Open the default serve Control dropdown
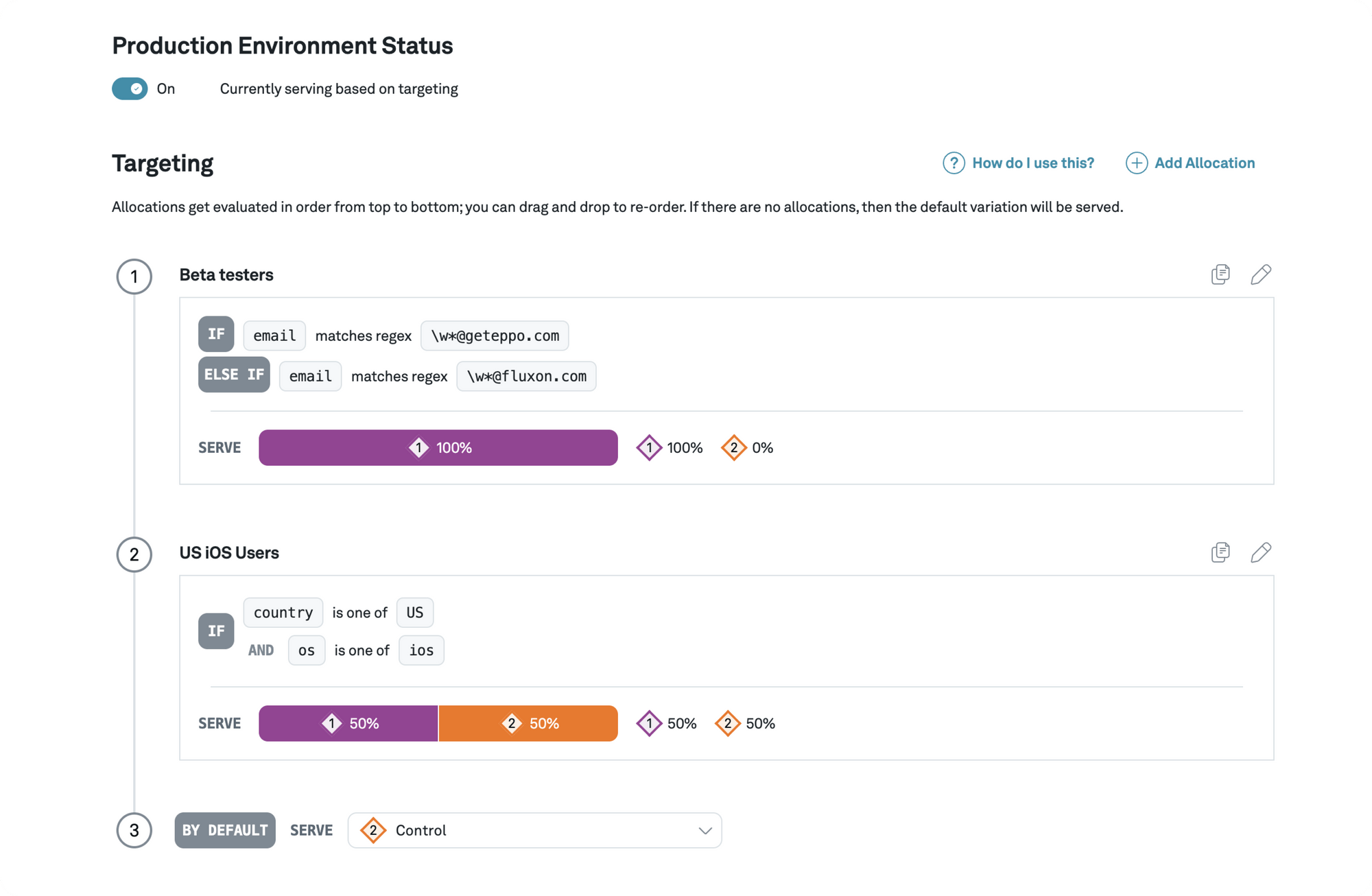The width and height of the screenshot is (1372, 896). 534,830
